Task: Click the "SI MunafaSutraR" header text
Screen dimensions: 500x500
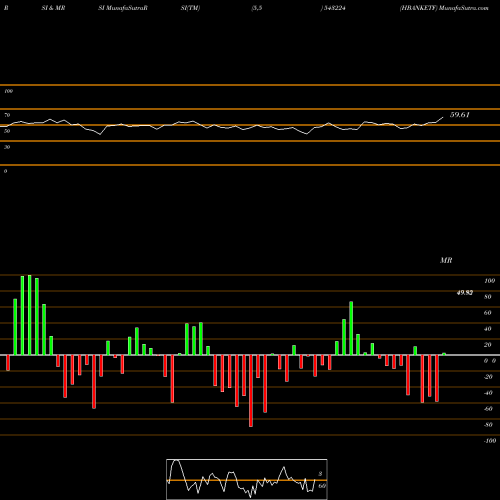Action: pyautogui.click(x=123, y=8)
